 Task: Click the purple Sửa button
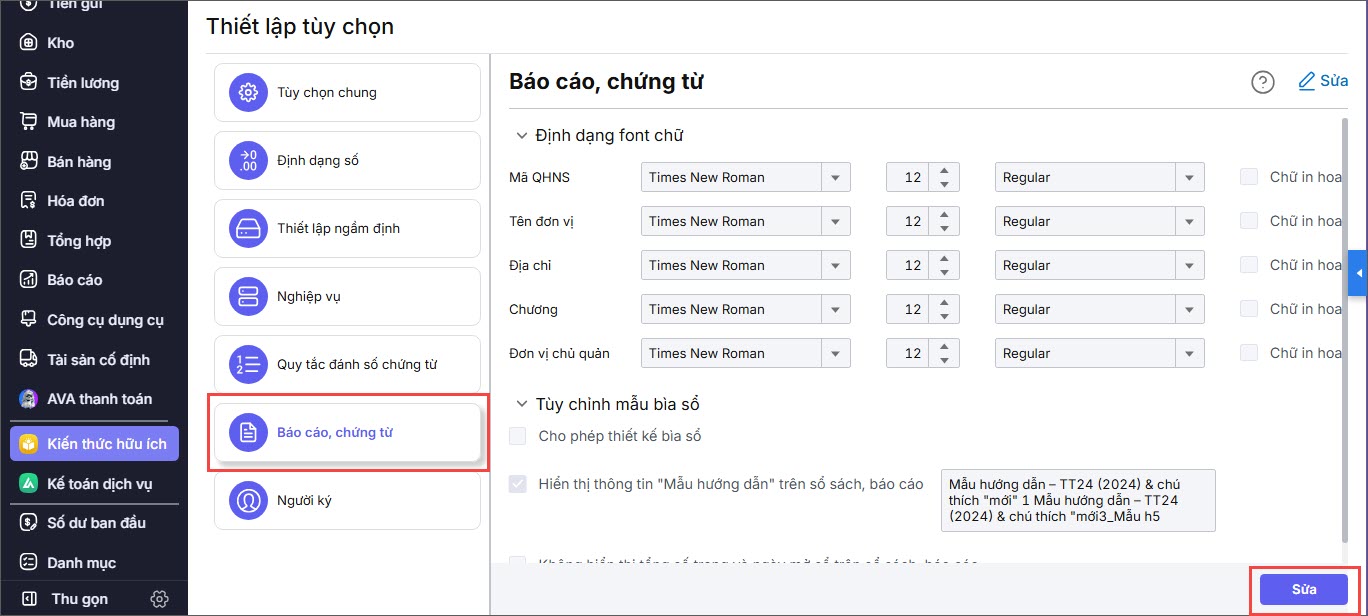click(x=1304, y=590)
